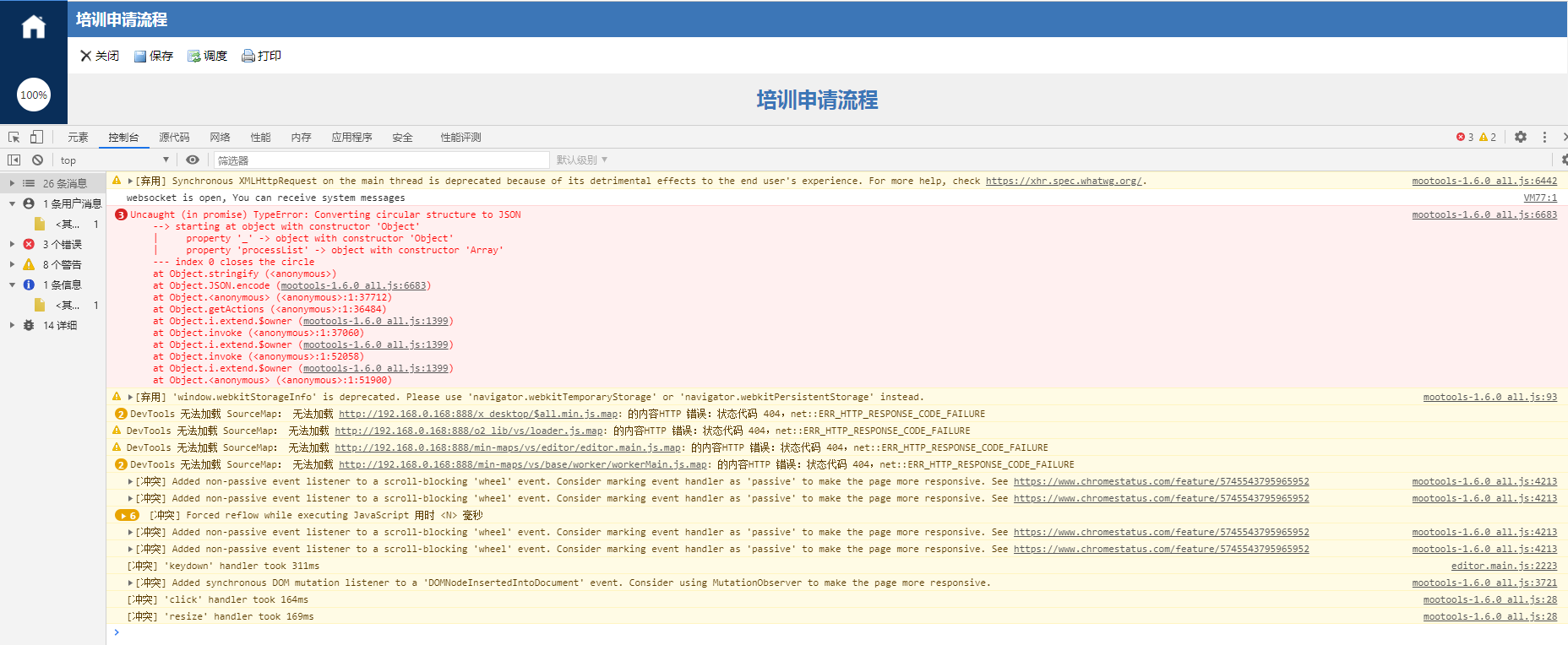Viewport: 1568px width, 645px height.
Task: Click the yellow warning count badge showing 2
Action: point(1488,137)
